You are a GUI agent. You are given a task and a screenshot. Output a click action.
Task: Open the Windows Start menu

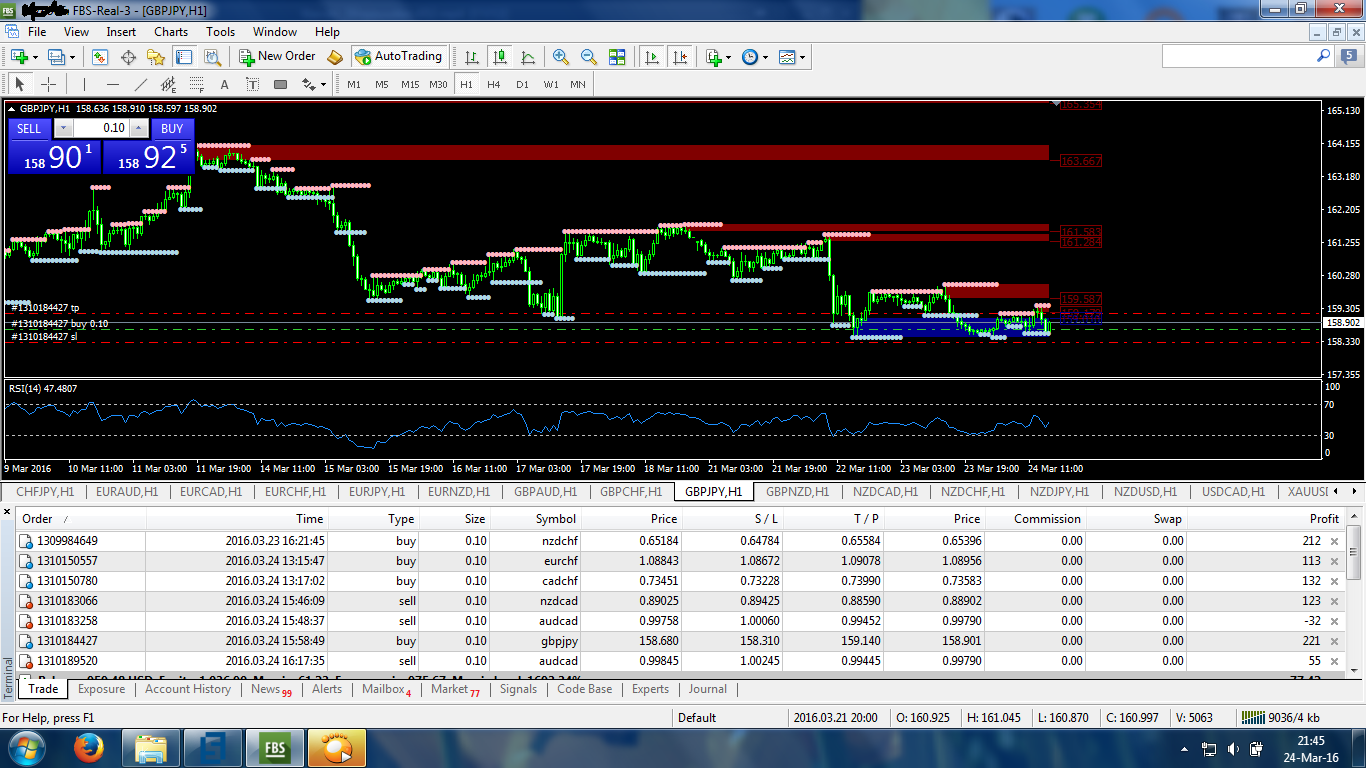(x=24, y=748)
